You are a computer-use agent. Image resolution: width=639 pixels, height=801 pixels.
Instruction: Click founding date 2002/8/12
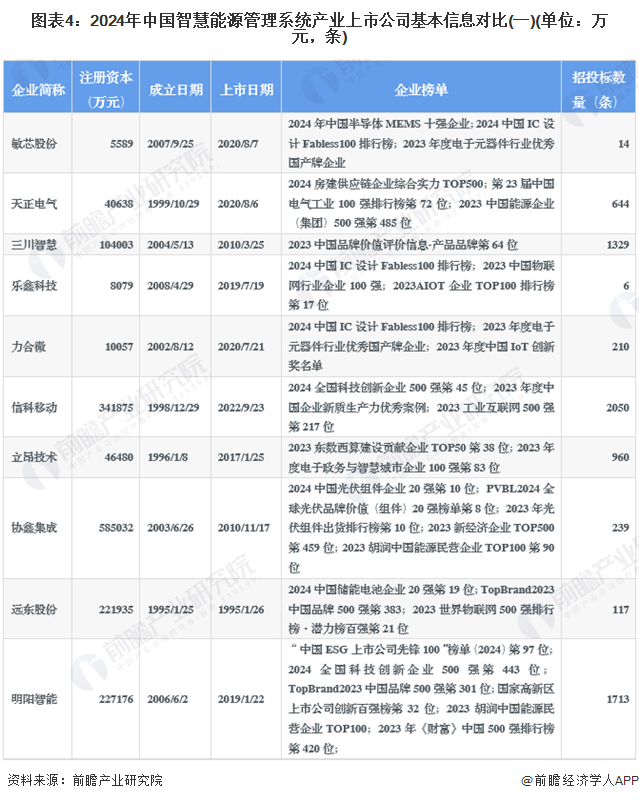point(171,347)
